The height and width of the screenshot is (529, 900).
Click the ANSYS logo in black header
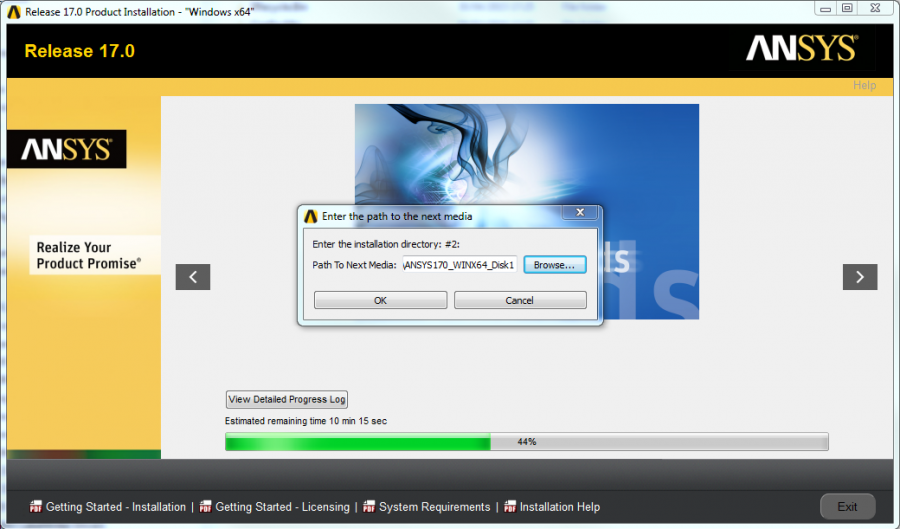click(801, 48)
